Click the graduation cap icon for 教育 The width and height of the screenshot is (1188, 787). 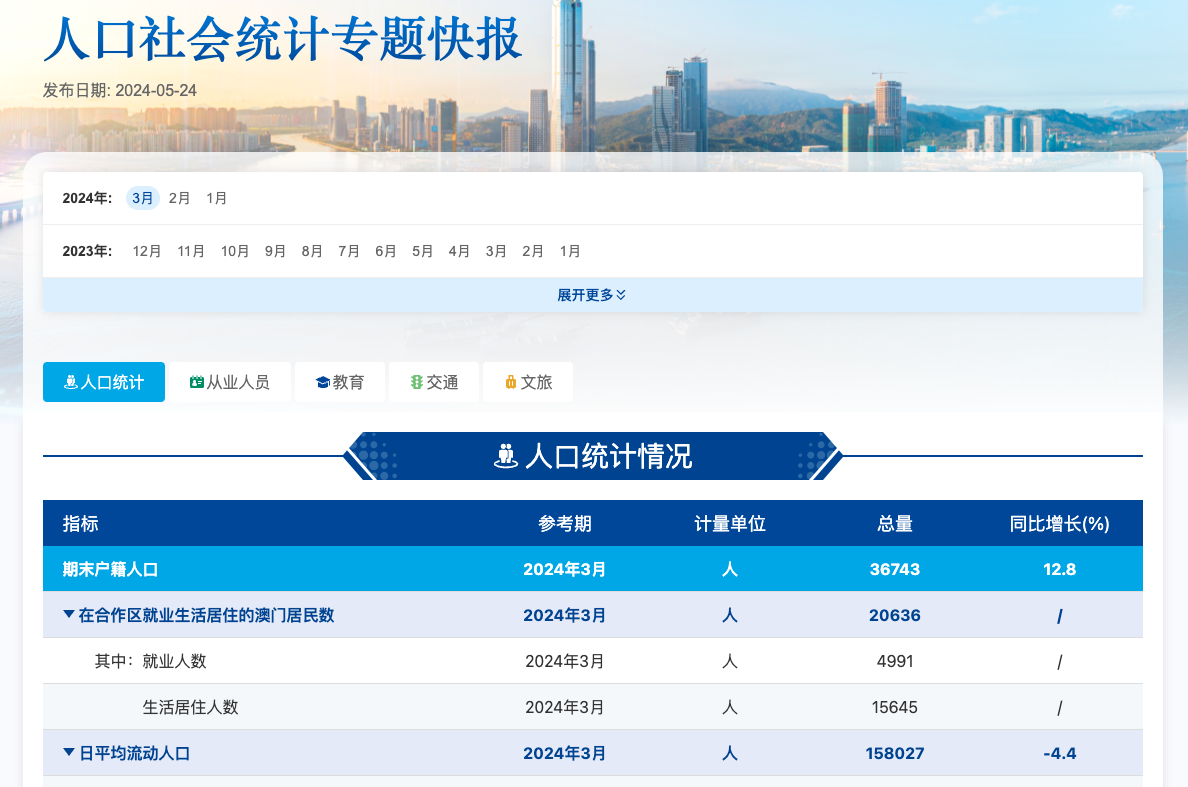(x=322, y=383)
